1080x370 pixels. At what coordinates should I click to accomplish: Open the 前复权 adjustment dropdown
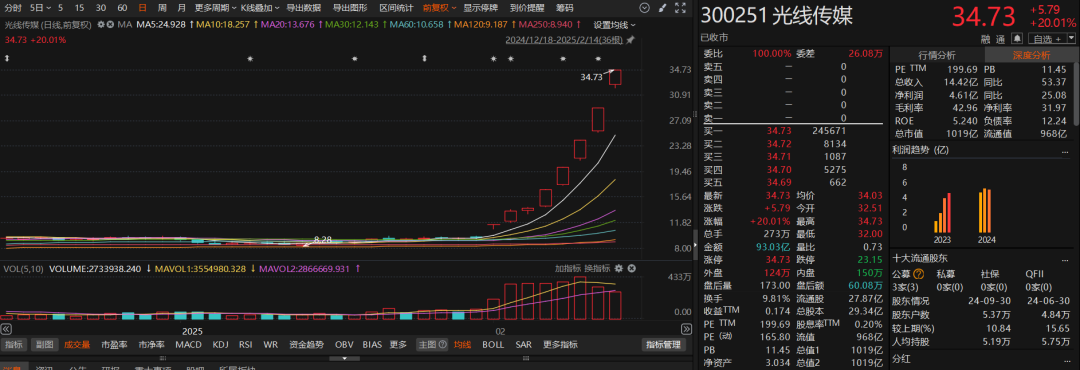click(x=439, y=8)
